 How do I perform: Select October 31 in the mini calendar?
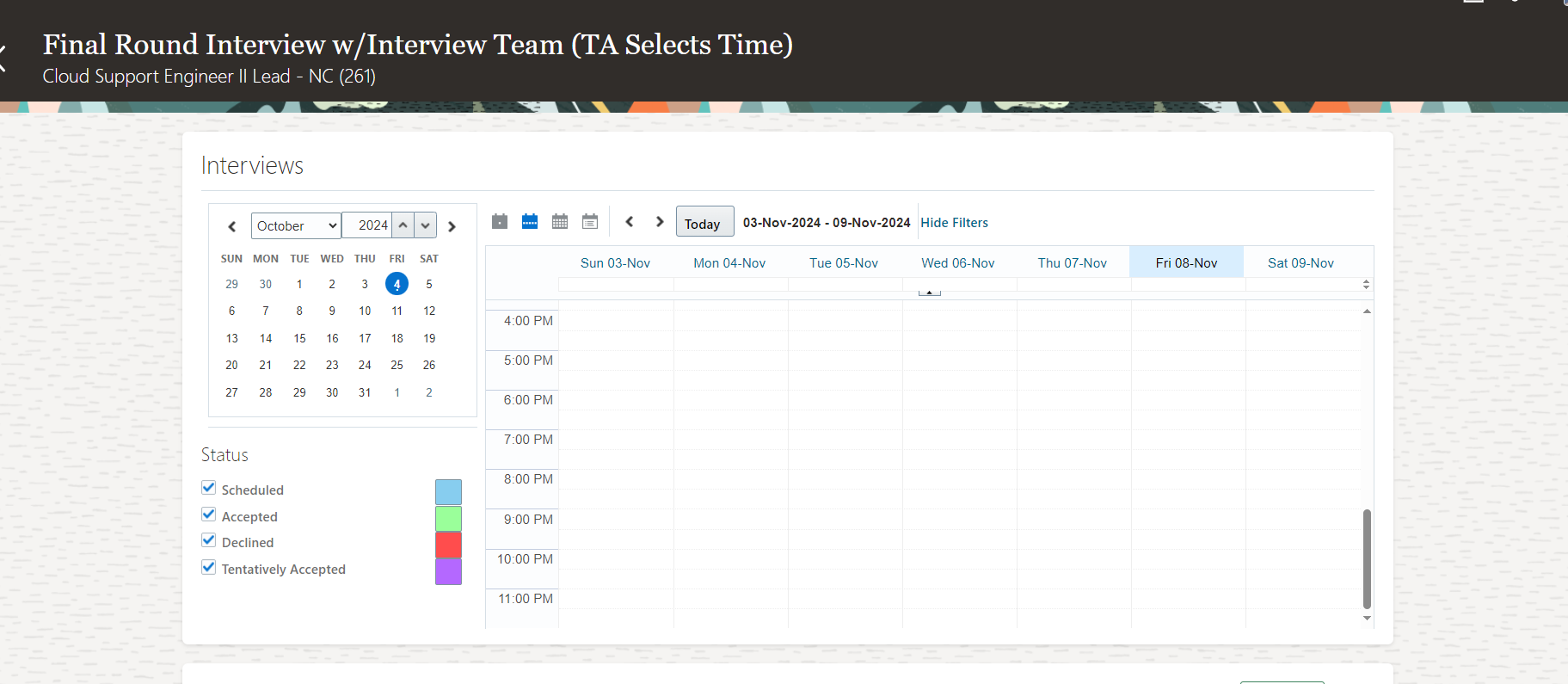click(365, 392)
